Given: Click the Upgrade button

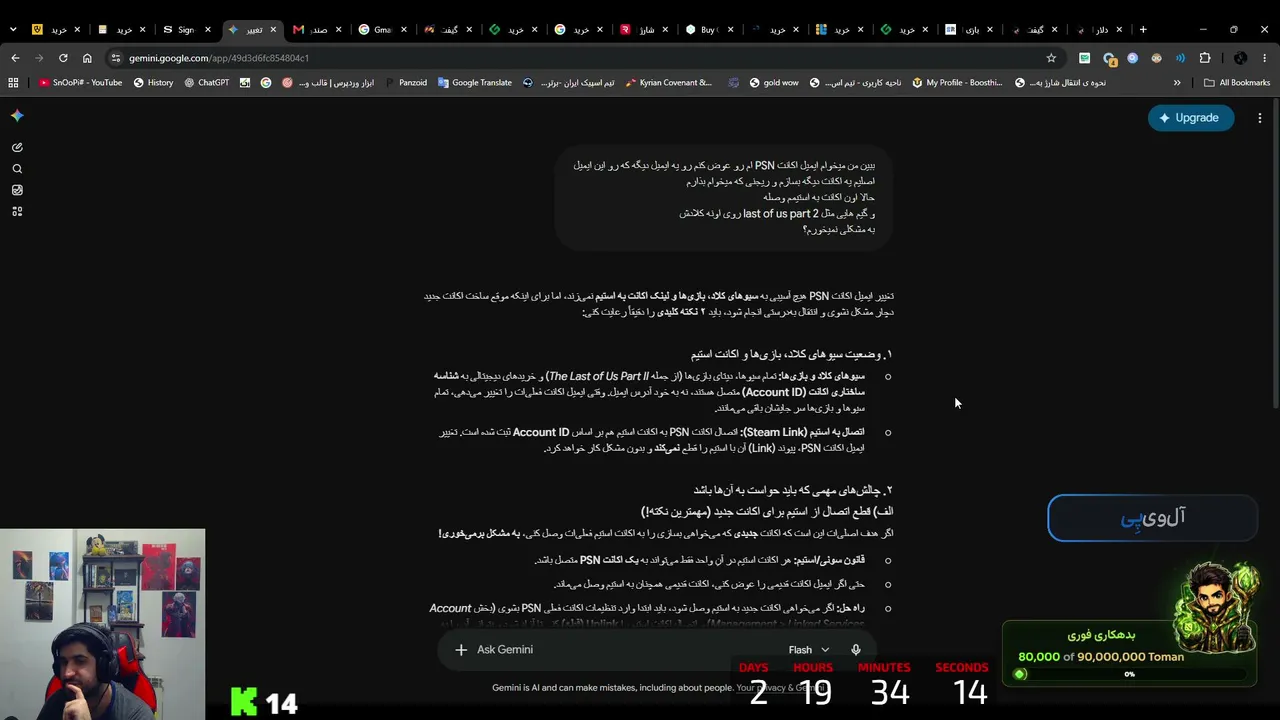Looking at the screenshot, I should click(1190, 118).
